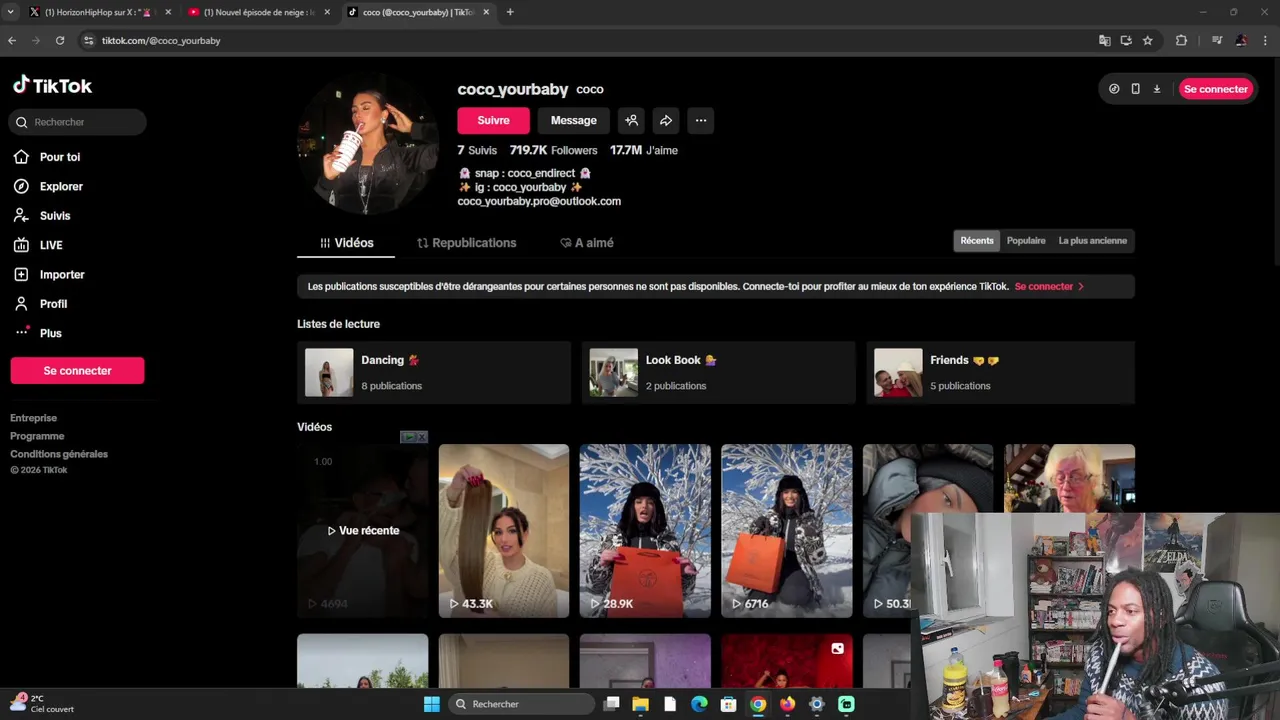This screenshot has width=1280, height=720.
Task: Click the address bar URL tiktok.com/@coco_yourbaby
Action: point(161,41)
